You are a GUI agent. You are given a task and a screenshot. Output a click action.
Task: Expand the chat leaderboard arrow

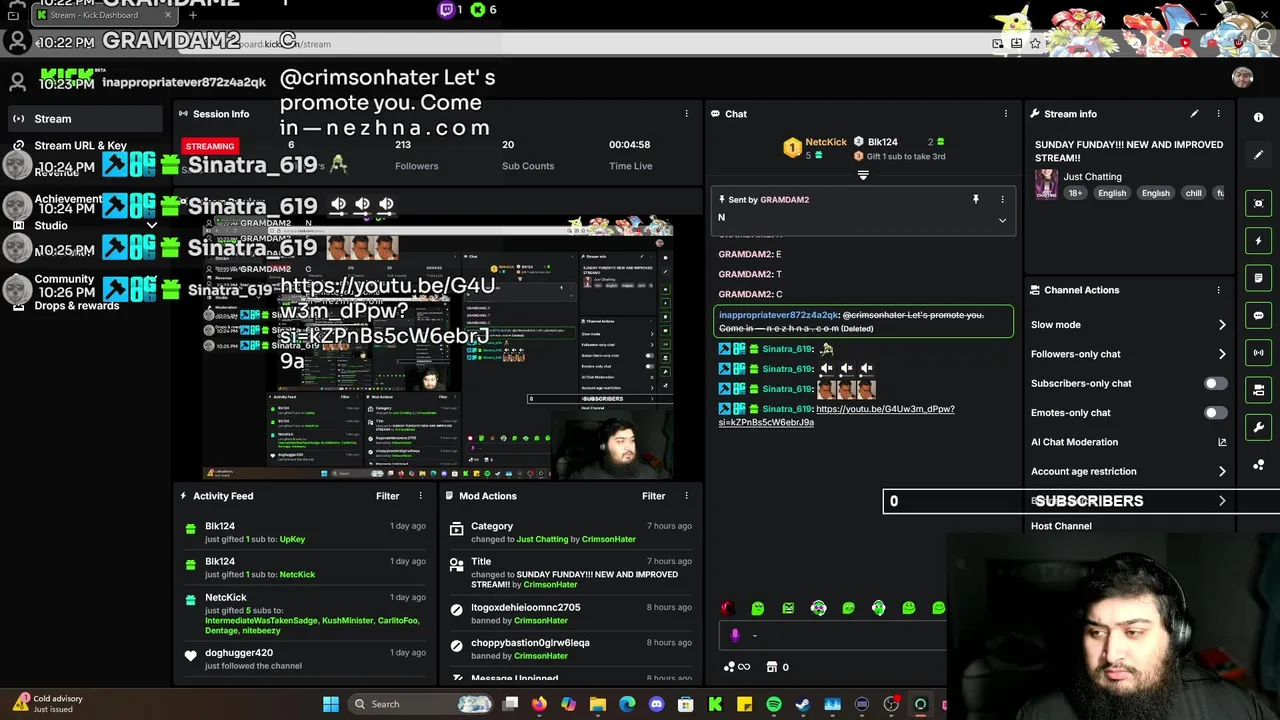pyautogui.click(x=863, y=175)
